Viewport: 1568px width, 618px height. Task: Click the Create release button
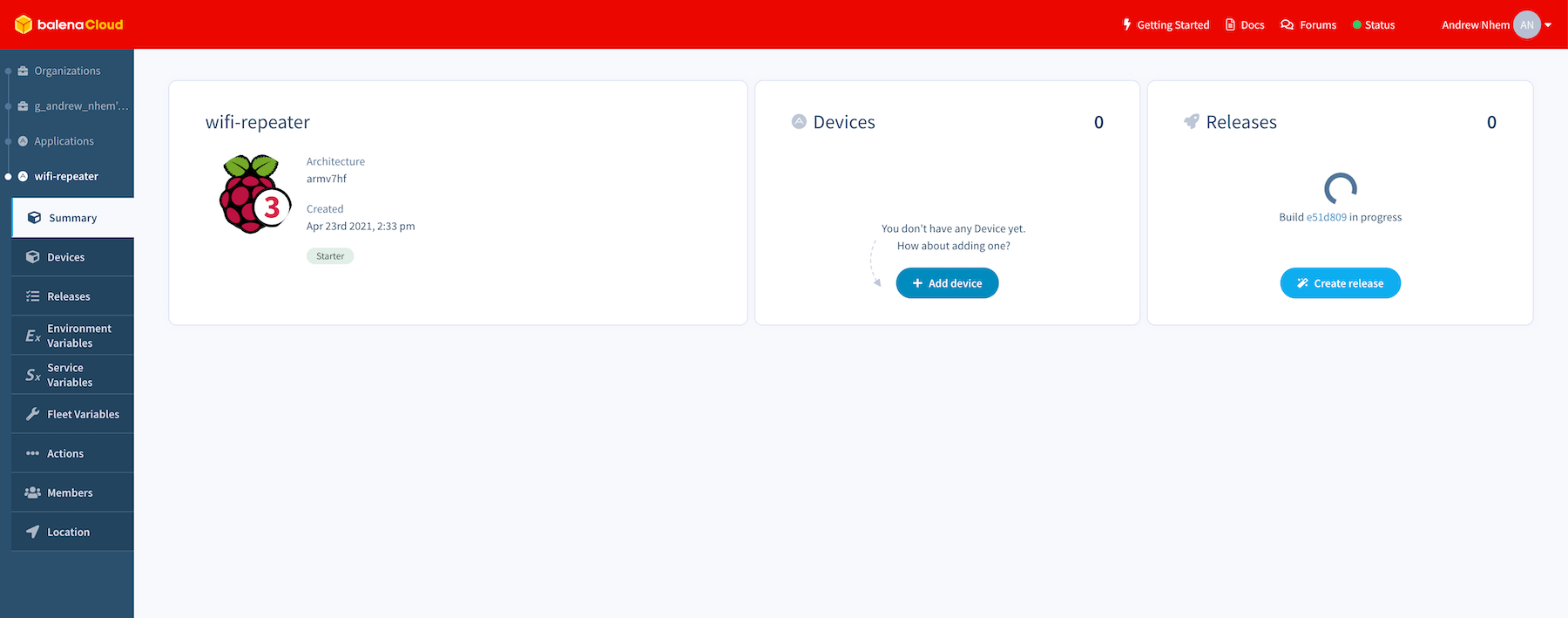[1340, 283]
